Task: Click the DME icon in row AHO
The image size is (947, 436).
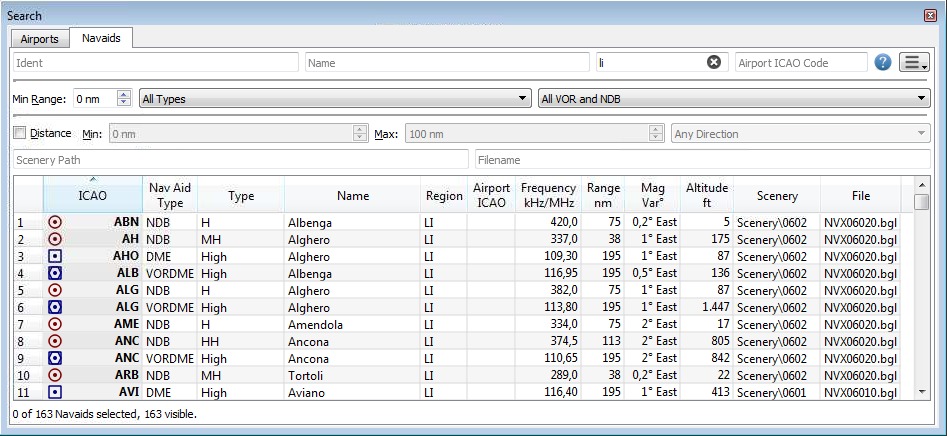Action: coord(55,256)
